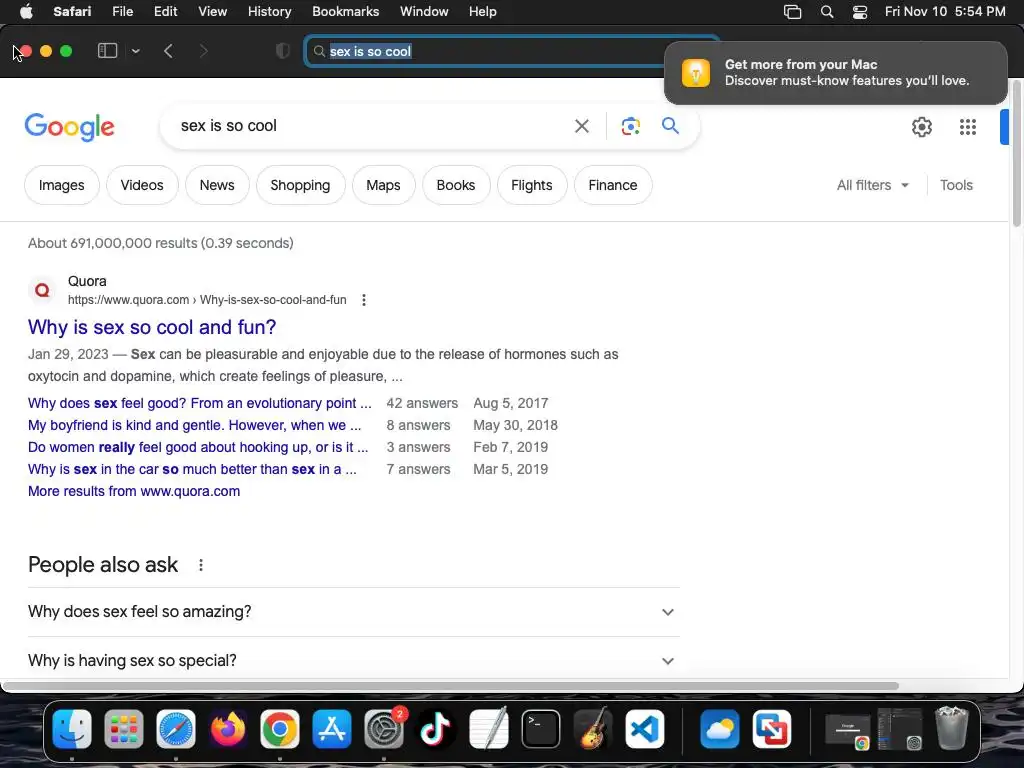Open the View menu
1024x768 pixels.
coord(212,12)
